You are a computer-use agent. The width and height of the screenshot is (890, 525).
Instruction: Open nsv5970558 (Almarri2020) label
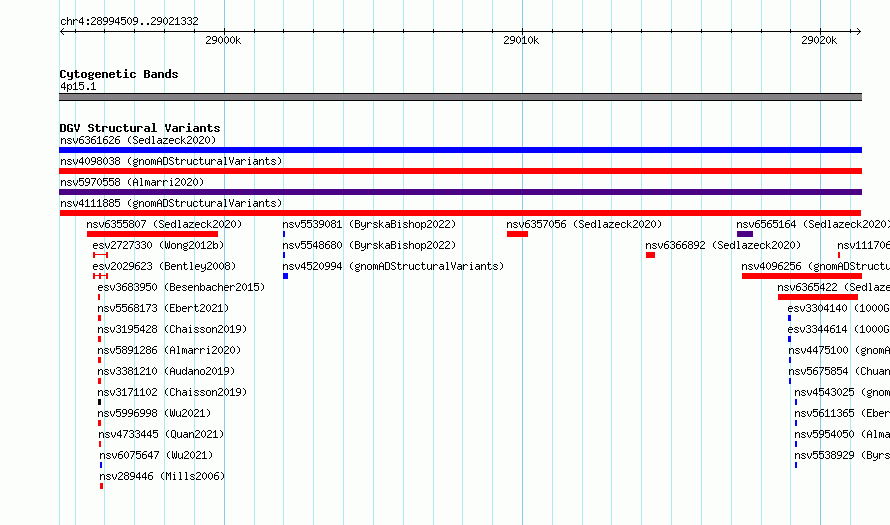pyautogui.click(x=132, y=182)
